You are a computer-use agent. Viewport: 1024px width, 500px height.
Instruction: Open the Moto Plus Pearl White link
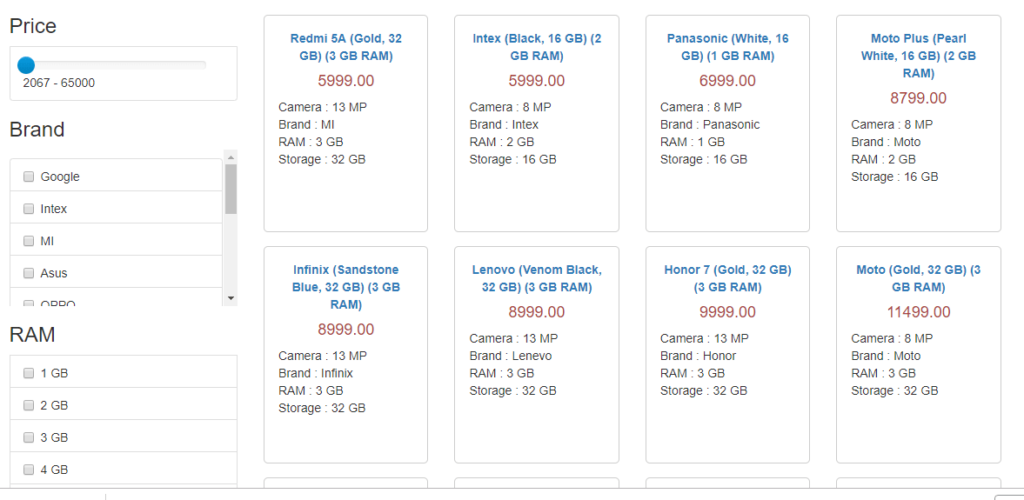pos(918,56)
